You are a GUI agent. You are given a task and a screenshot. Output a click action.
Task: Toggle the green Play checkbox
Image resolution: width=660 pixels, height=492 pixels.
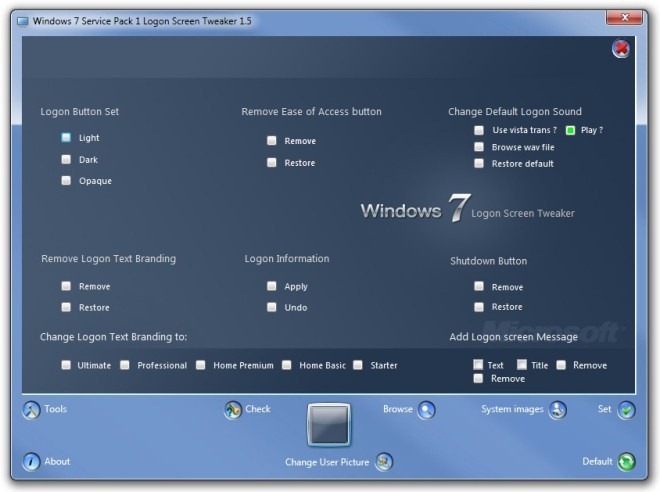pos(570,130)
